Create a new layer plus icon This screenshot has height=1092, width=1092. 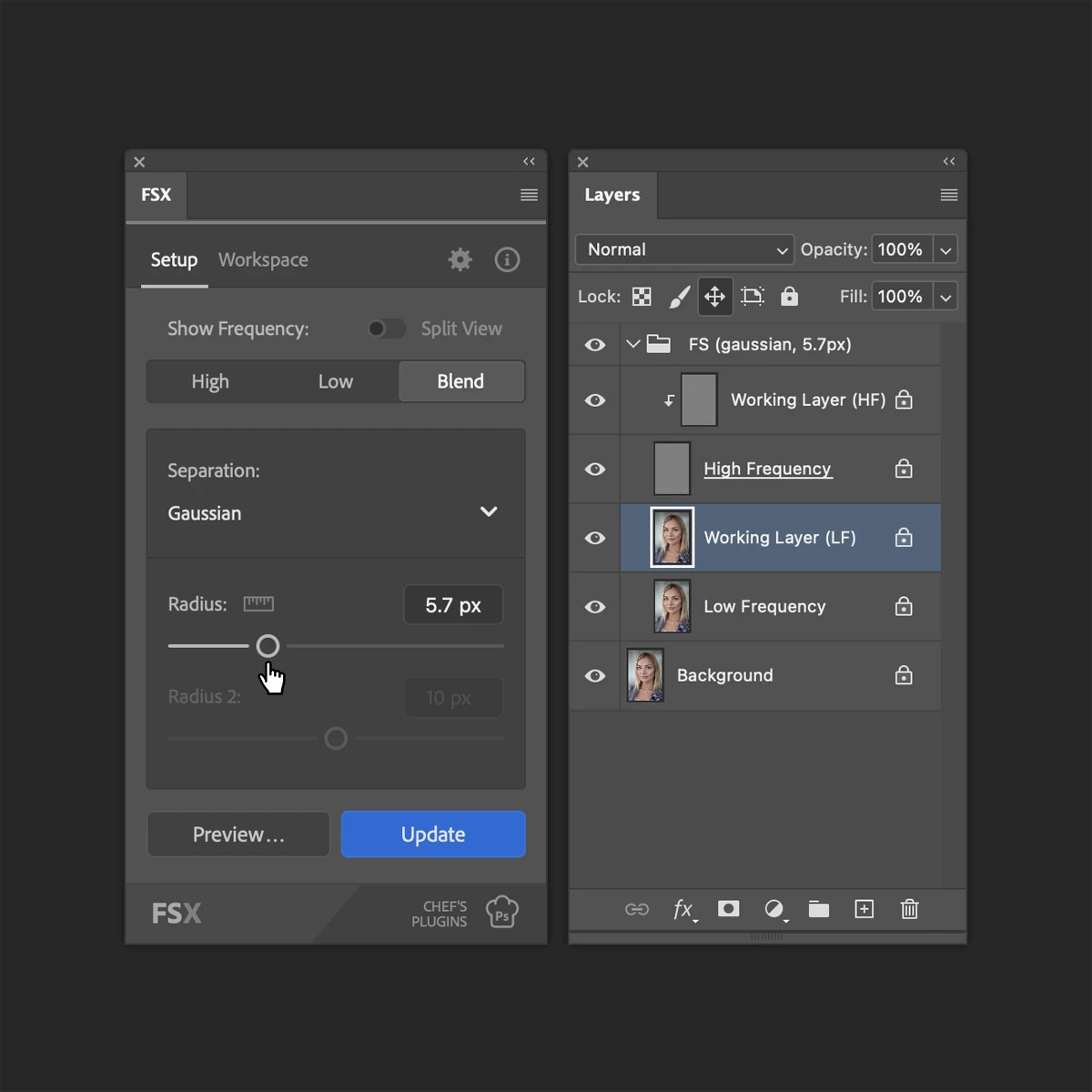864,909
